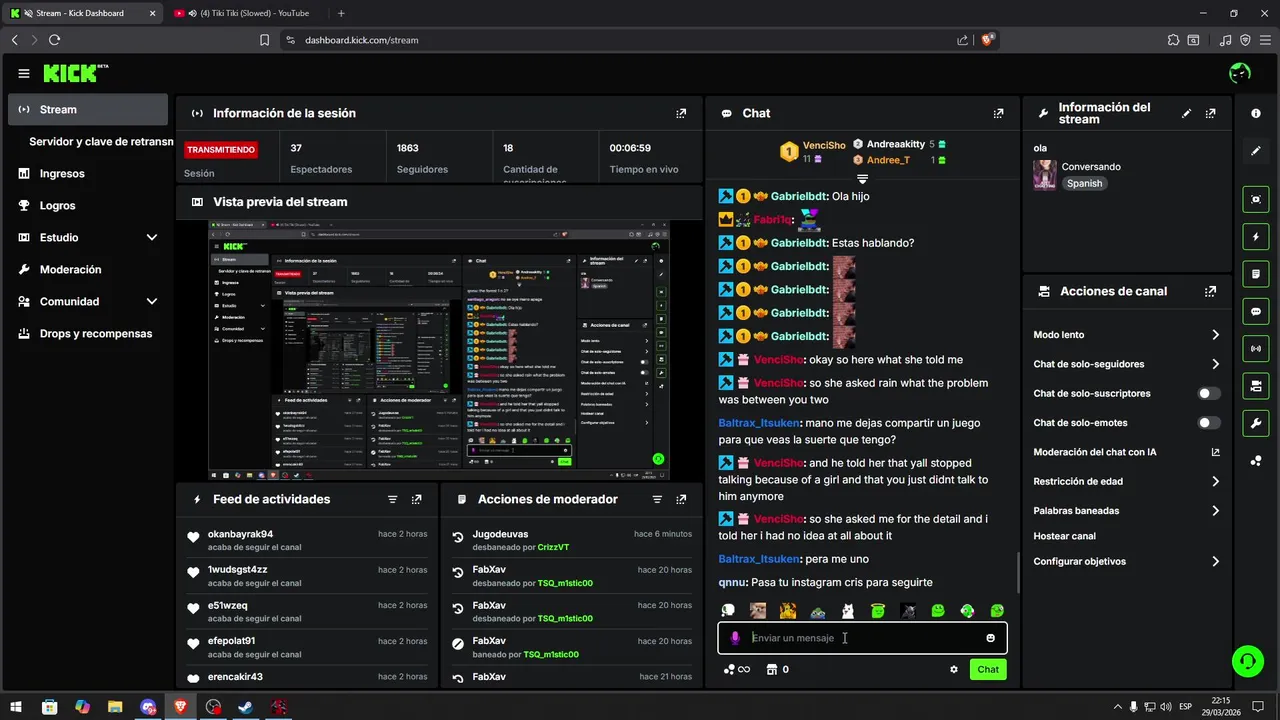The height and width of the screenshot is (720, 1280).
Task: Toggle the broadcast signal widget icon in the right bar
Action: [1256, 348]
